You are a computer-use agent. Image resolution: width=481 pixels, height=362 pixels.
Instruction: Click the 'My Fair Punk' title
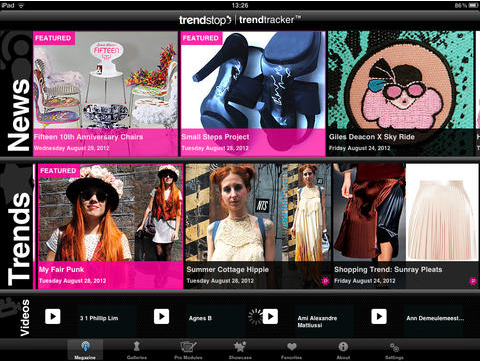coord(61,269)
